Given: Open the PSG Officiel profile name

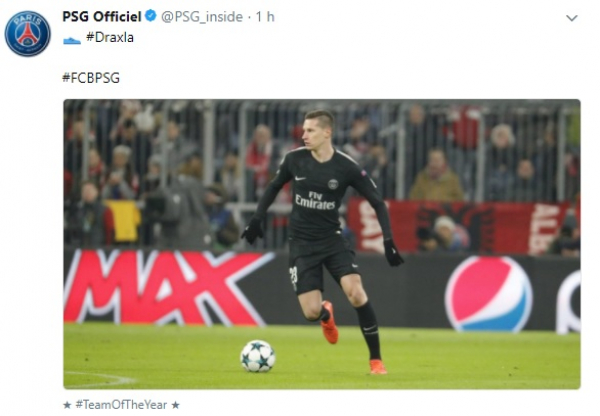Looking at the screenshot, I should click(102, 16).
